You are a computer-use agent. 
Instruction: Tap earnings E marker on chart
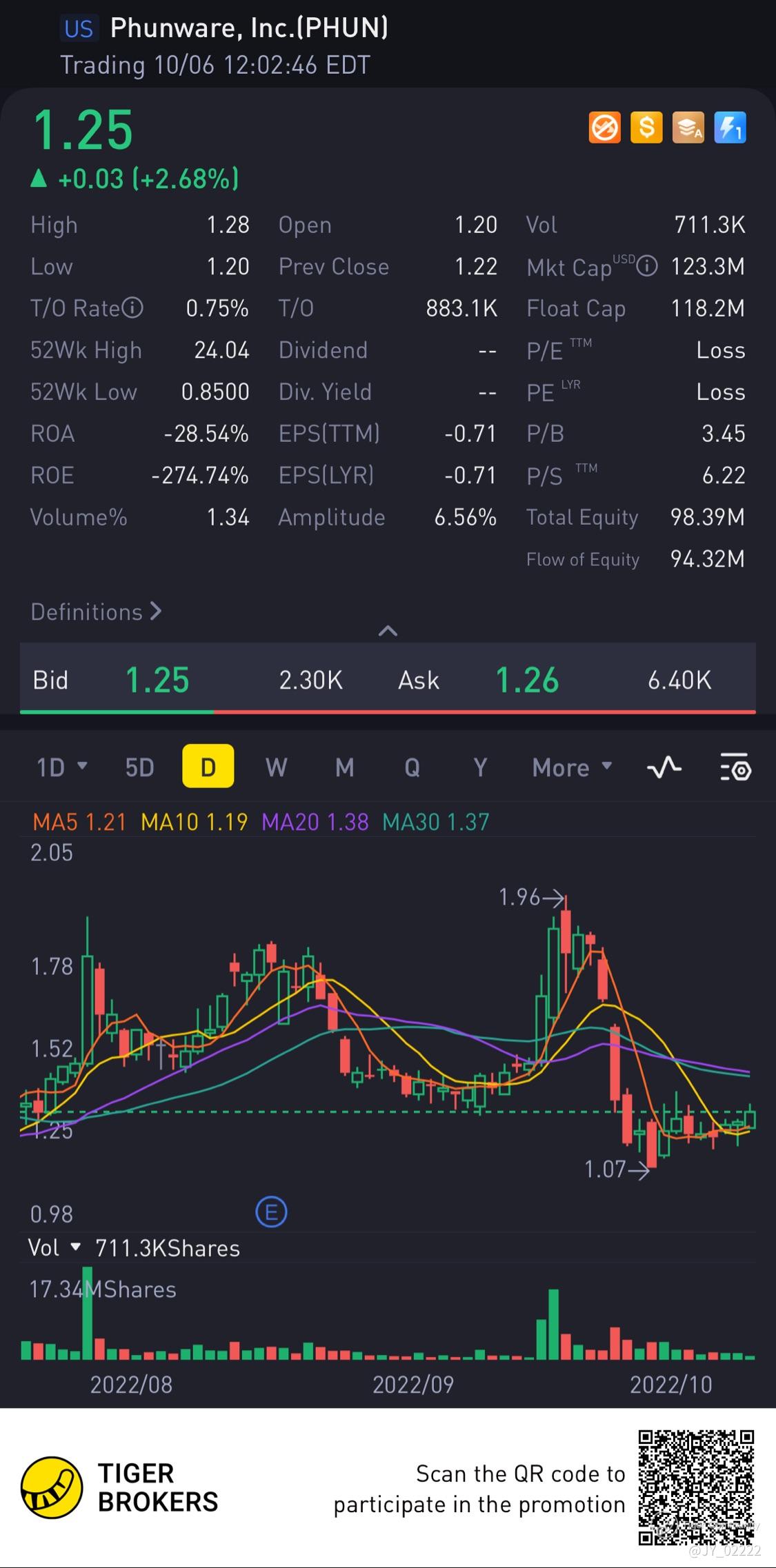[x=271, y=1212]
